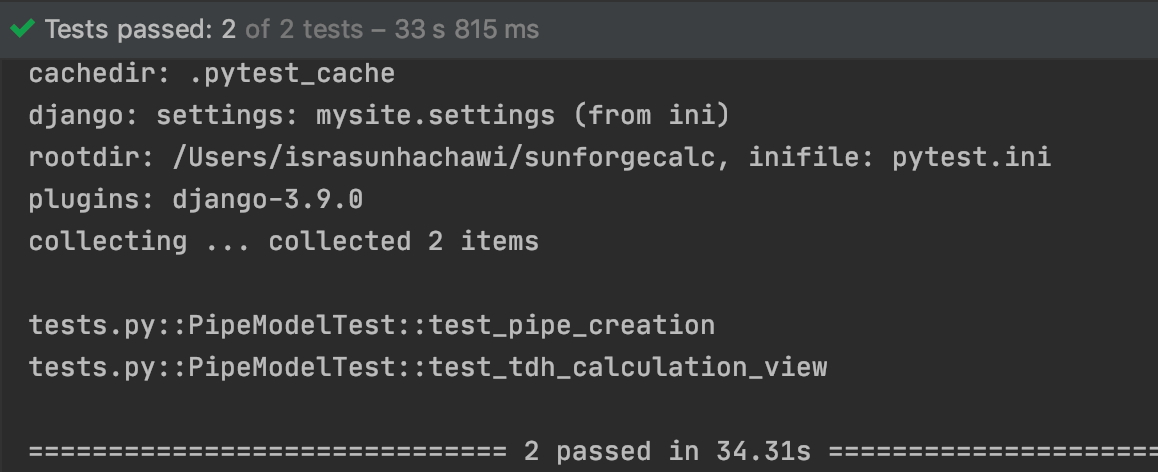Click the '2 passed in 34.31s' summary
This screenshot has width=1158, height=472.
pyautogui.click(x=668, y=451)
